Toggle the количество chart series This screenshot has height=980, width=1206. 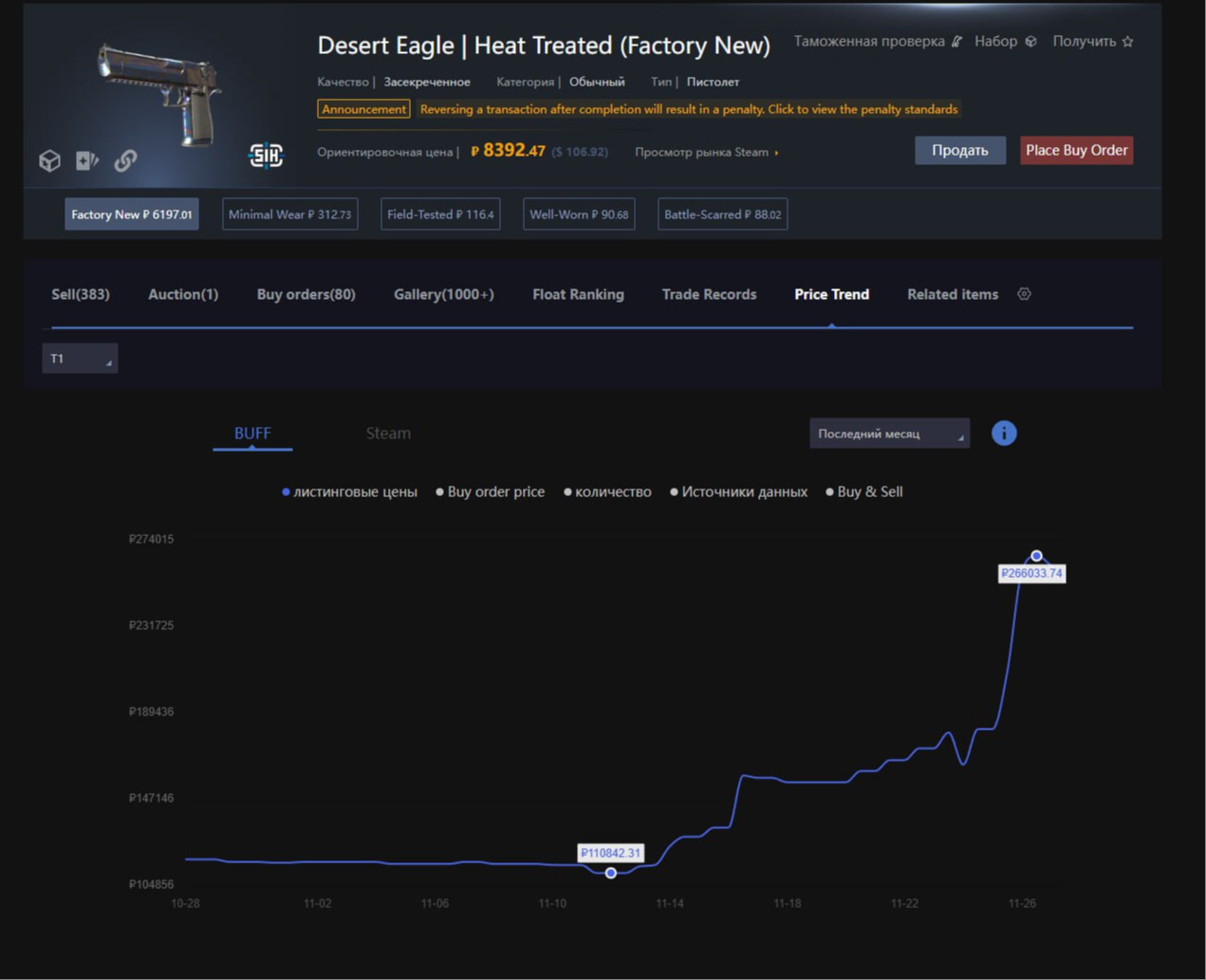pos(608,491)
